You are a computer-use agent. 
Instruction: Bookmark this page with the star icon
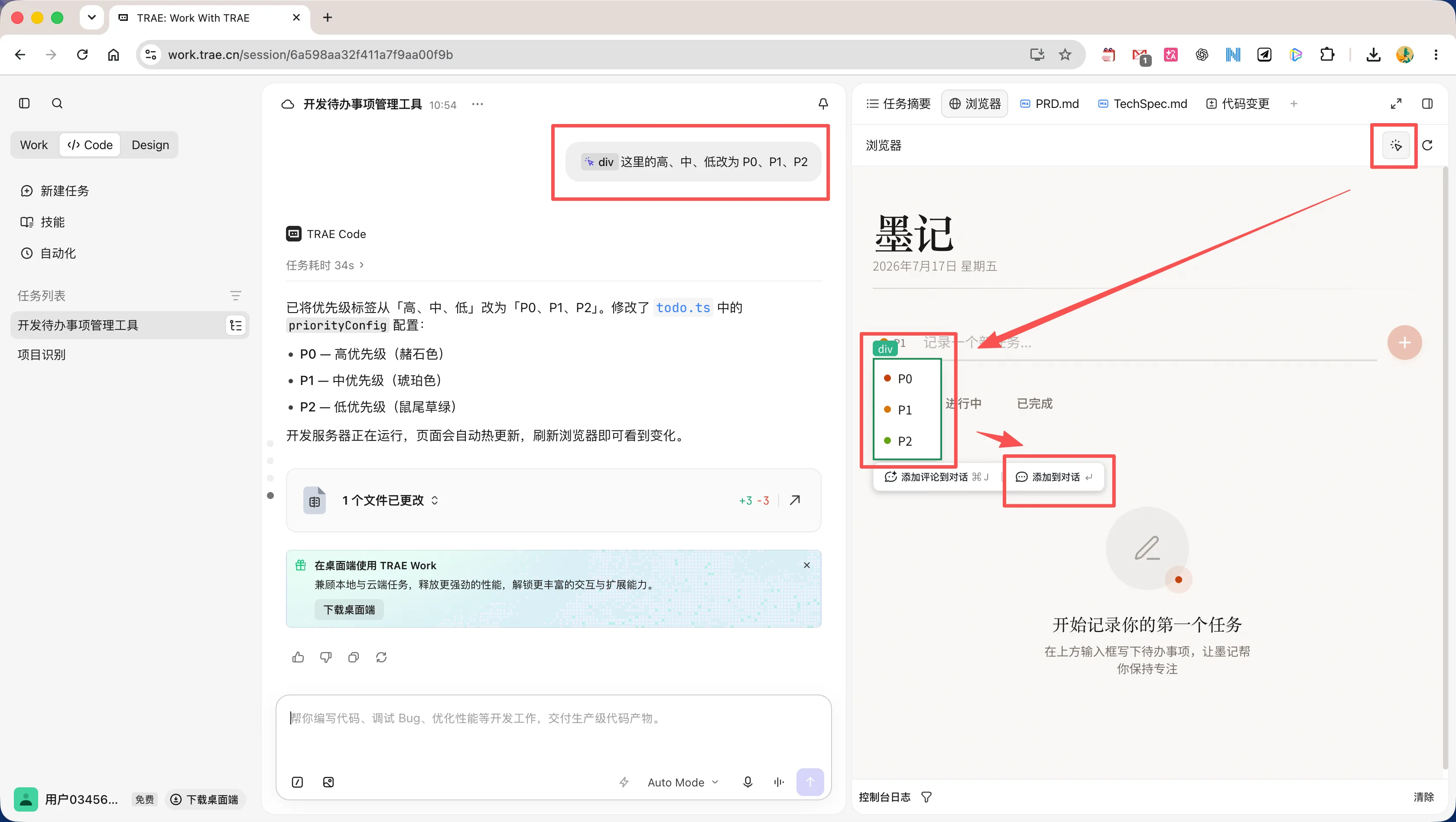pyautogui.click(x=1065, y=55)
